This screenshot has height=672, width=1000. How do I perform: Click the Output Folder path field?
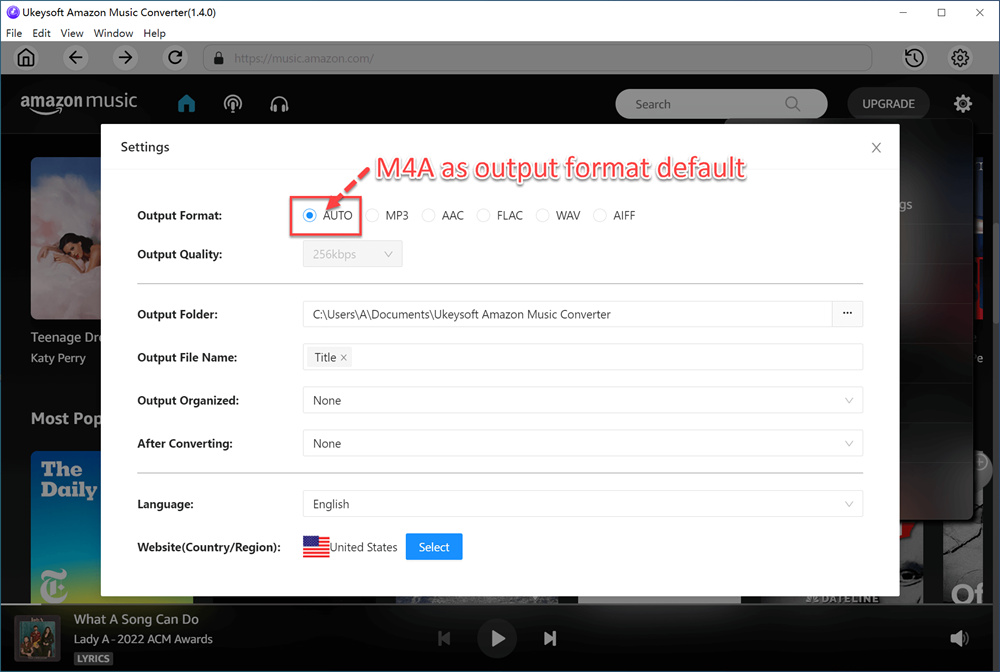[567, 314]
